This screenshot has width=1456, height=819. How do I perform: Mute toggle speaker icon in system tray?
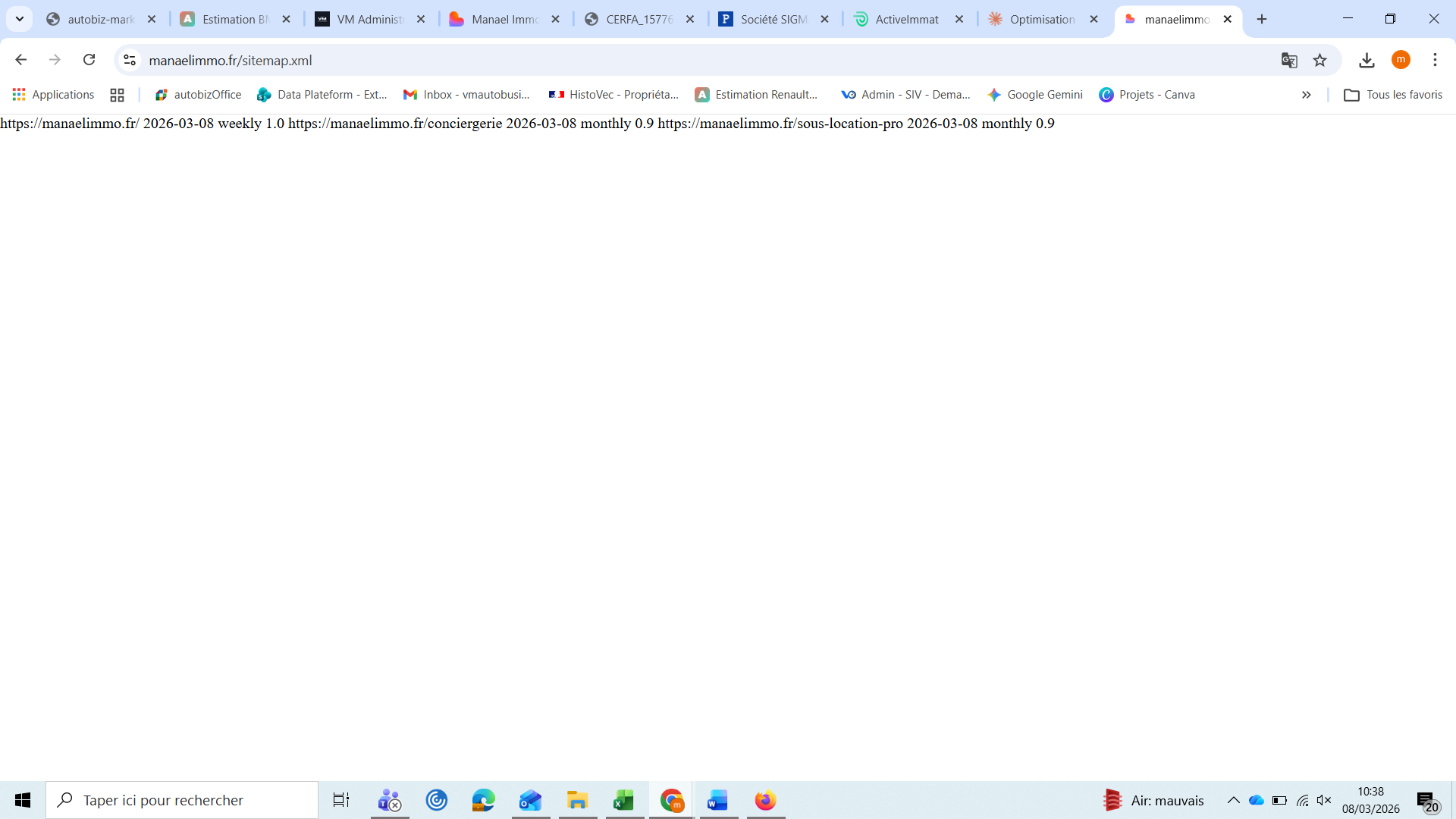1324,800
